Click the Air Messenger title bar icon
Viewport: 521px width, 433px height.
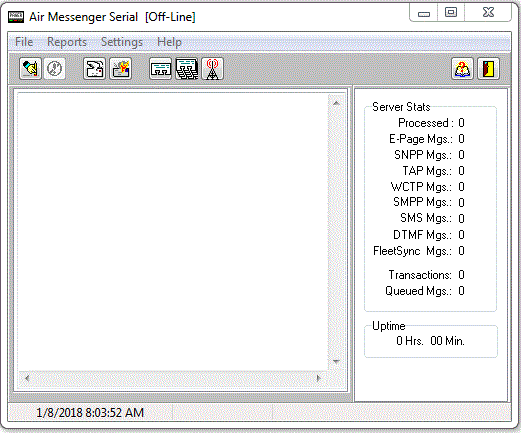pos(16,17)
